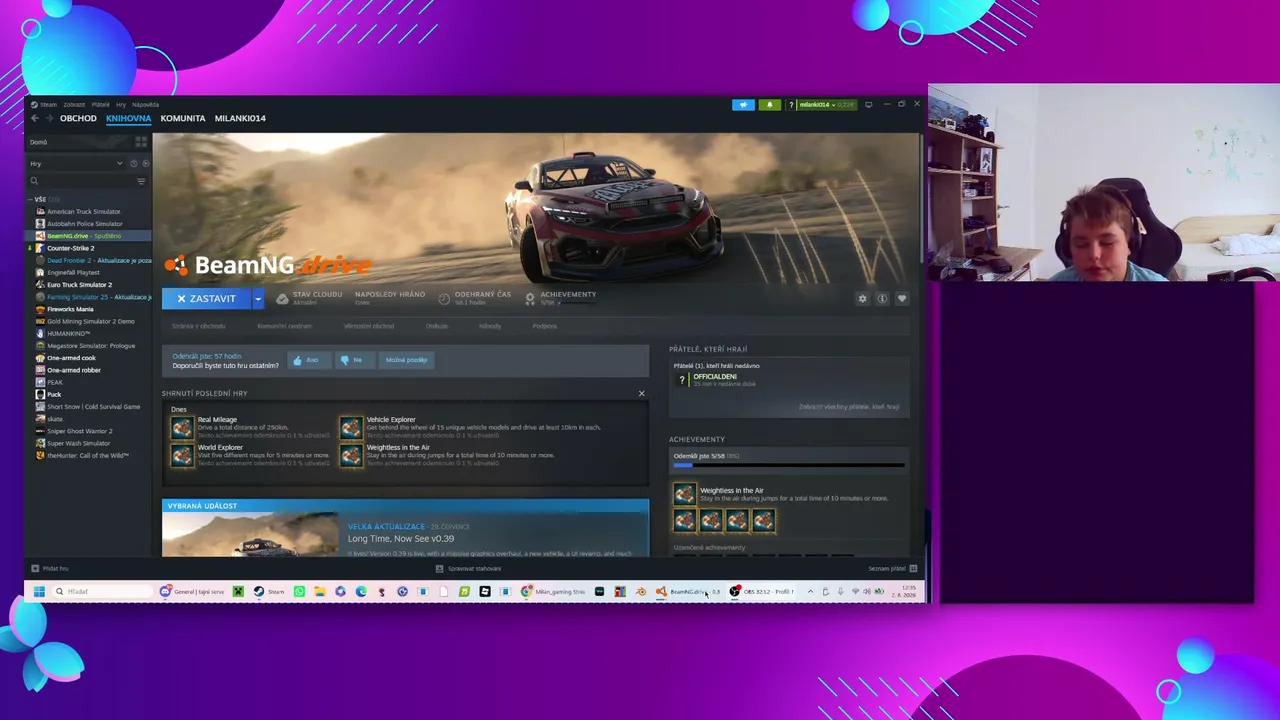Viewport: 1280px width, 720px height.
Task: Open "Long Time, Now See v0.39" event
Action: tap(401, 539)
